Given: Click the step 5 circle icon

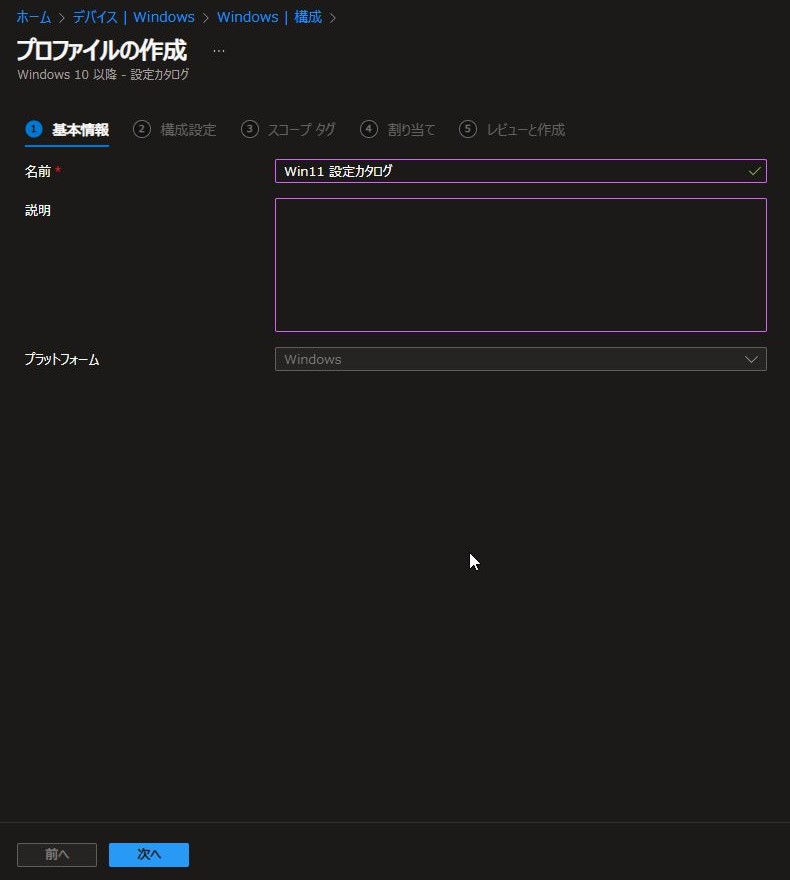Looking at the screenshot, I should (x=468, y=129).
